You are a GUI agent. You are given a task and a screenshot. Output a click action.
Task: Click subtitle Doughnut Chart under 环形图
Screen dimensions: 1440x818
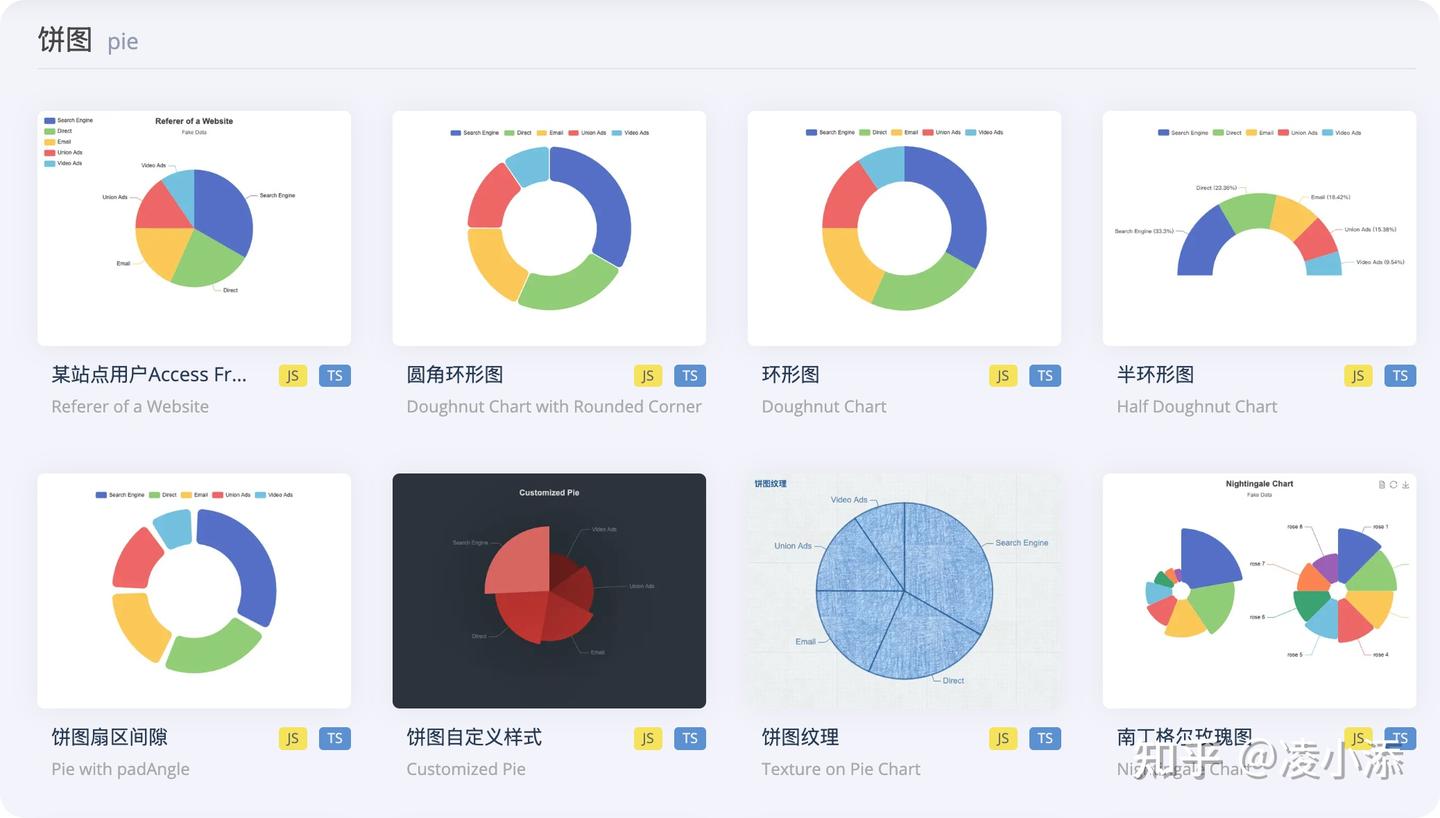[x=824, y=406]
